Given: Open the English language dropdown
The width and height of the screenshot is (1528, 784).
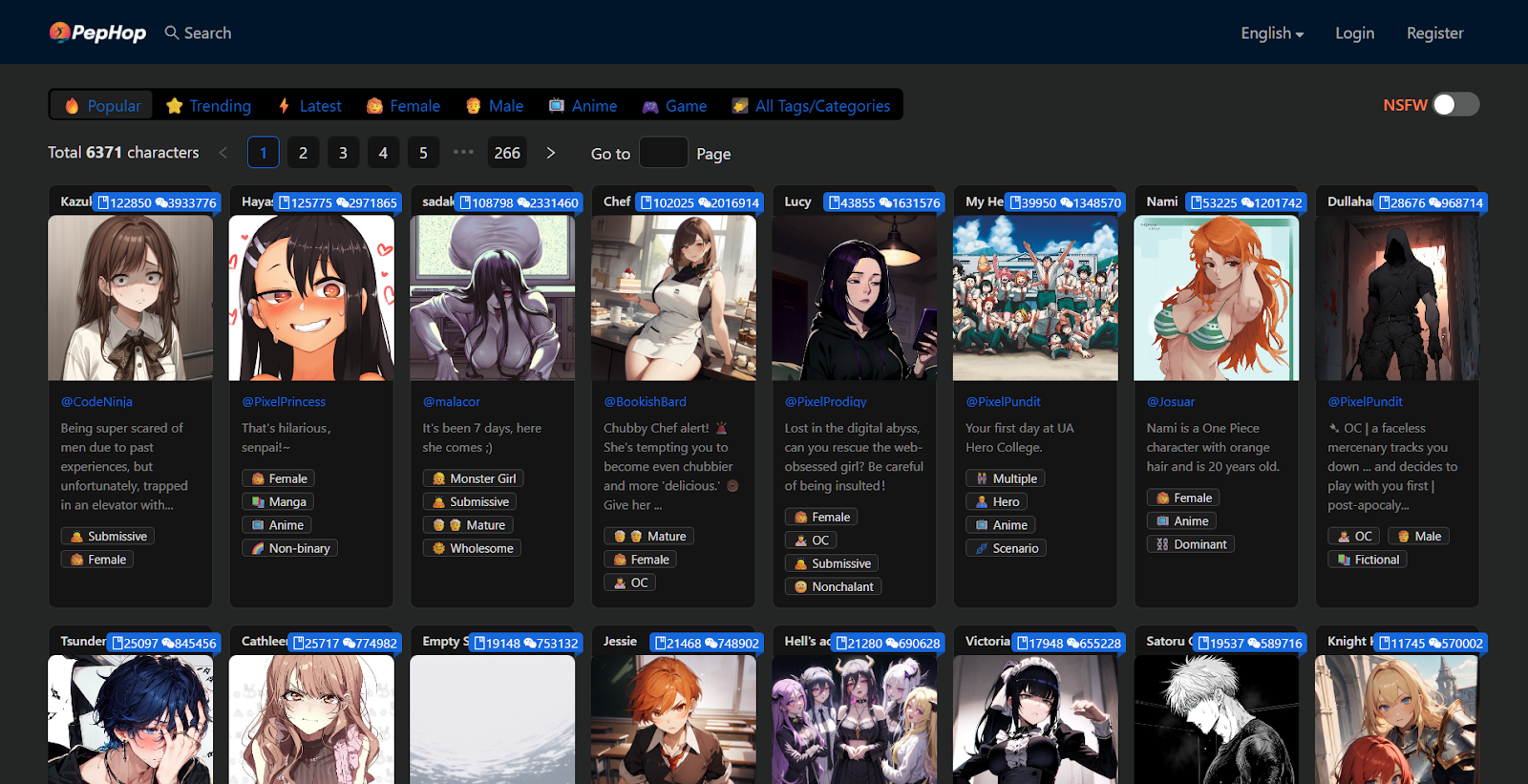Looking at the screenshot, I should coord(1271,33).
